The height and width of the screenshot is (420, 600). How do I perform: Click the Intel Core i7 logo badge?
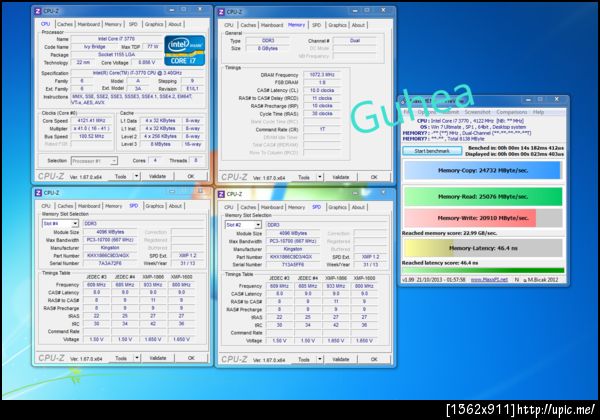coord(184,50)
